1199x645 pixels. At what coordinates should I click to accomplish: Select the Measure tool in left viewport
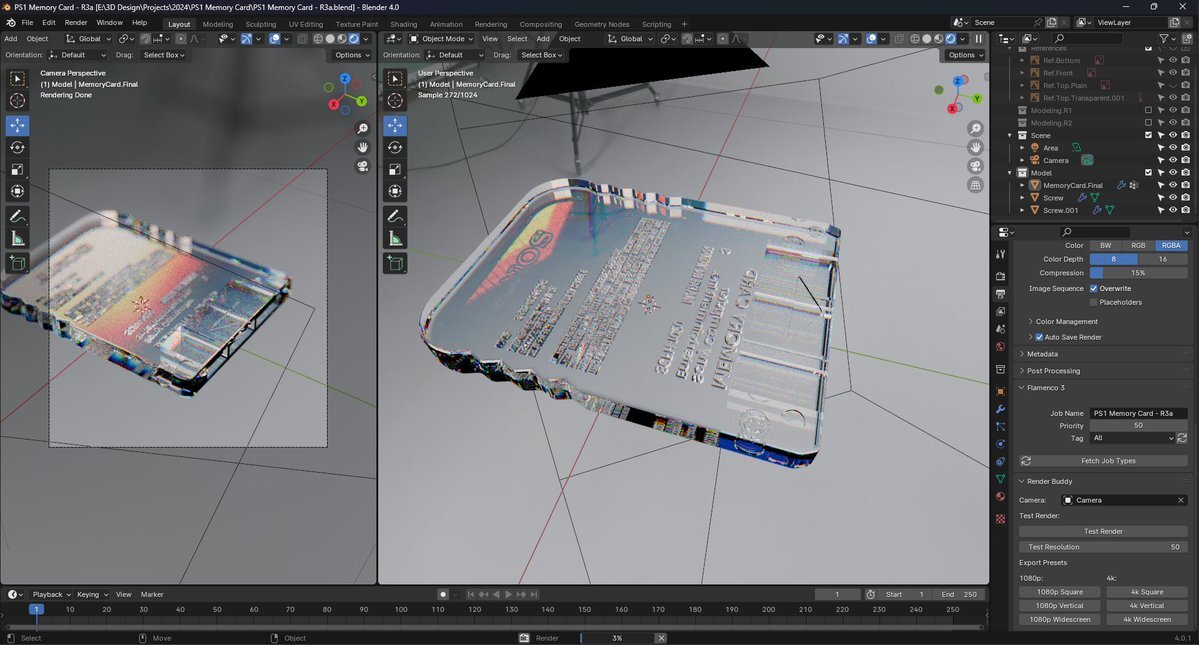(x=17, y=239)
